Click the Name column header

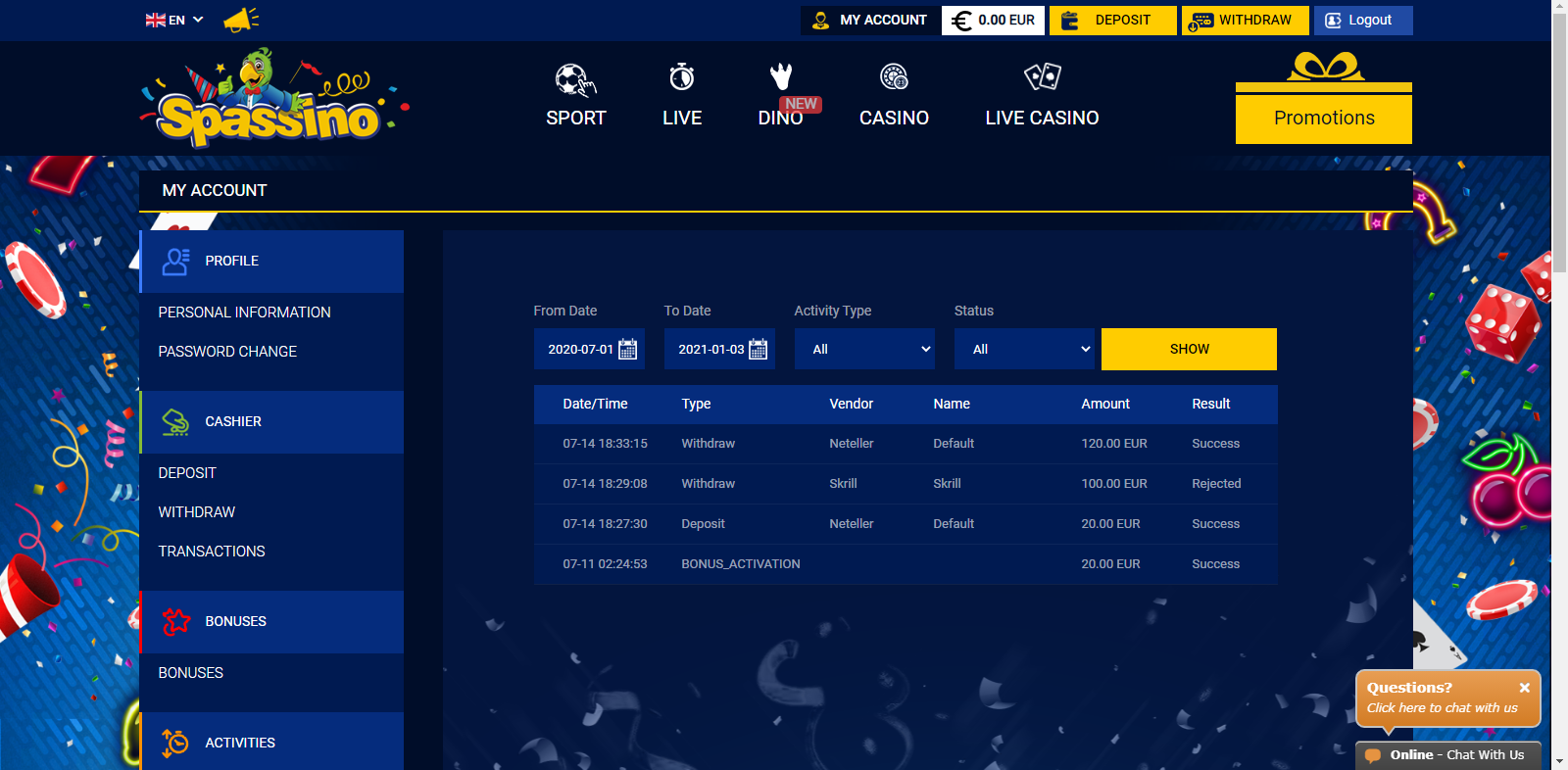pos(952,404)
